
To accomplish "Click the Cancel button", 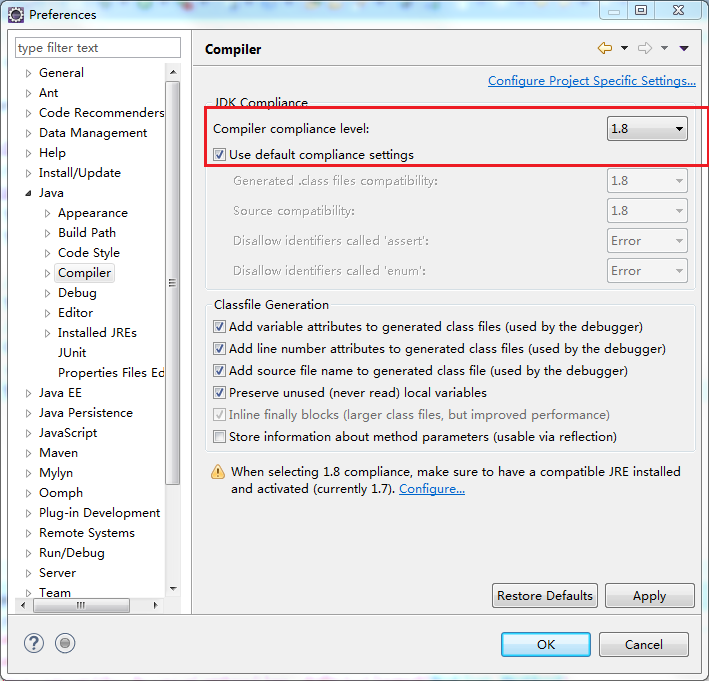I will coord(643,644).
